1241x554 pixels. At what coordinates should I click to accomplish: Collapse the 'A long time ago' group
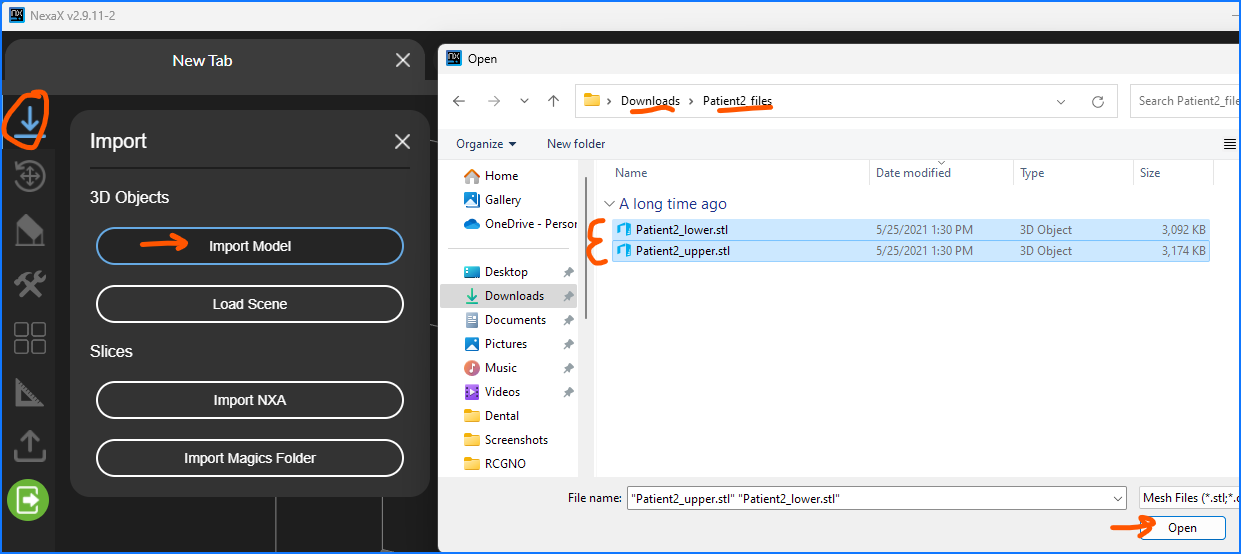click(x=611, y=204)
